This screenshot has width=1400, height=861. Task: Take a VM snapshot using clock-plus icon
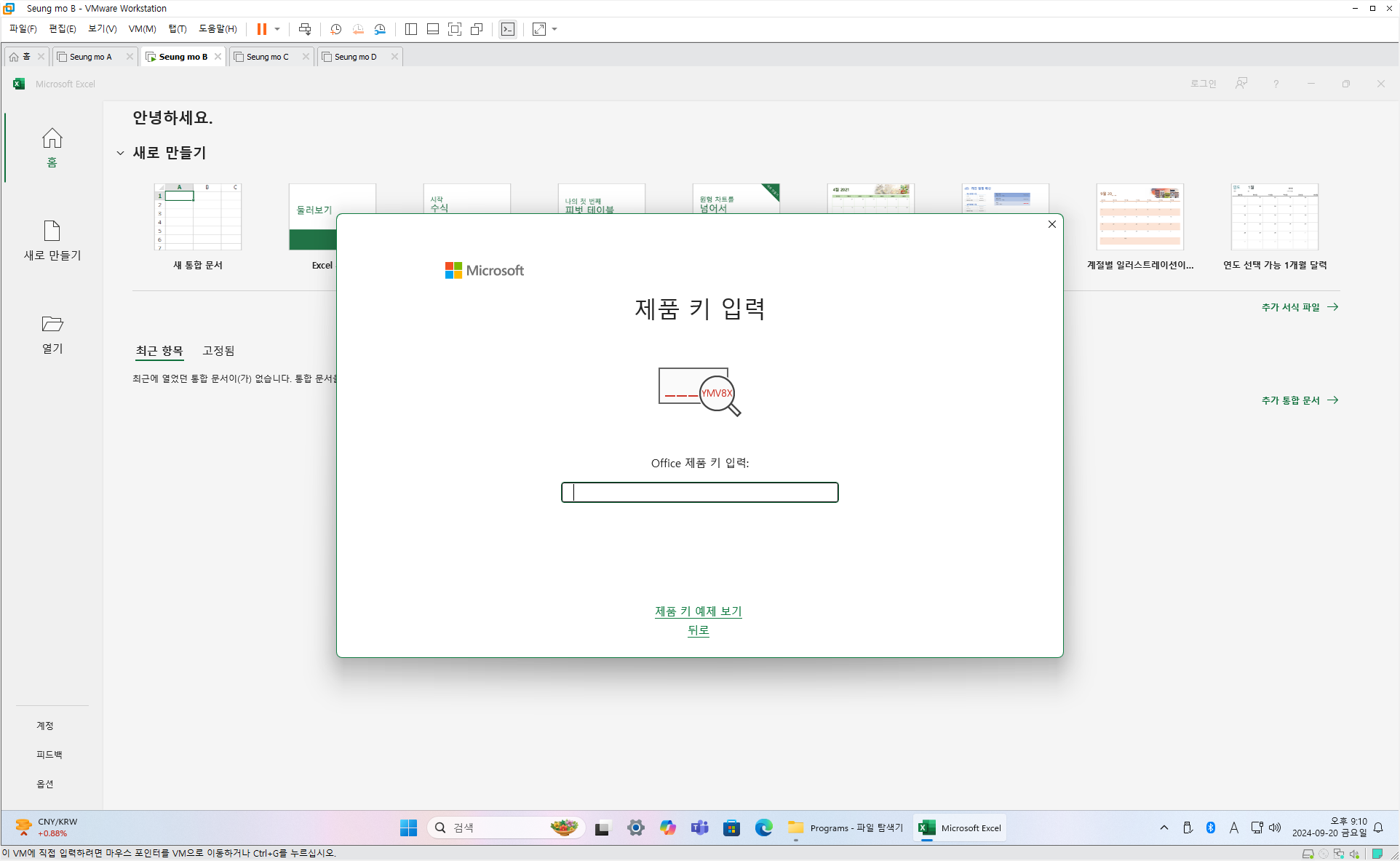pyautogui.click(x=335, y=29)
